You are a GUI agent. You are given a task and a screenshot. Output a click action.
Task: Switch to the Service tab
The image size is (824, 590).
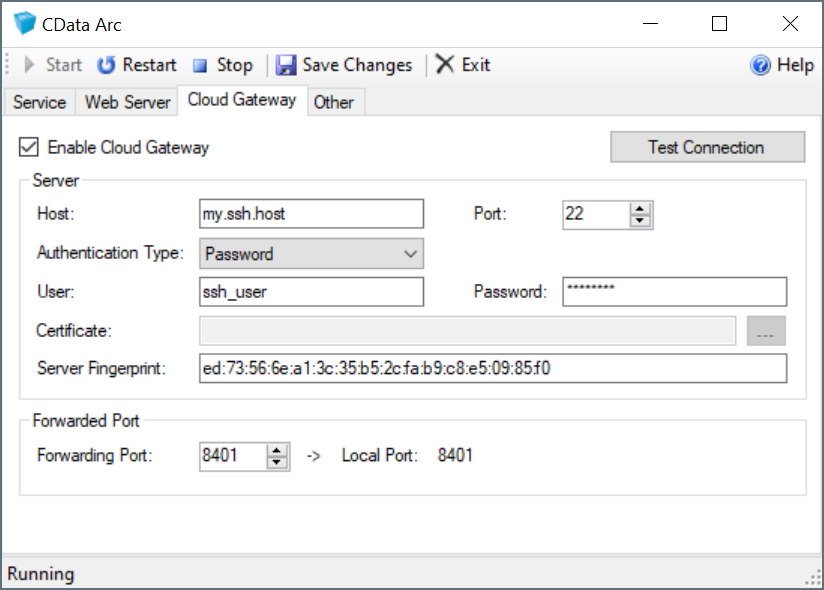39,102
